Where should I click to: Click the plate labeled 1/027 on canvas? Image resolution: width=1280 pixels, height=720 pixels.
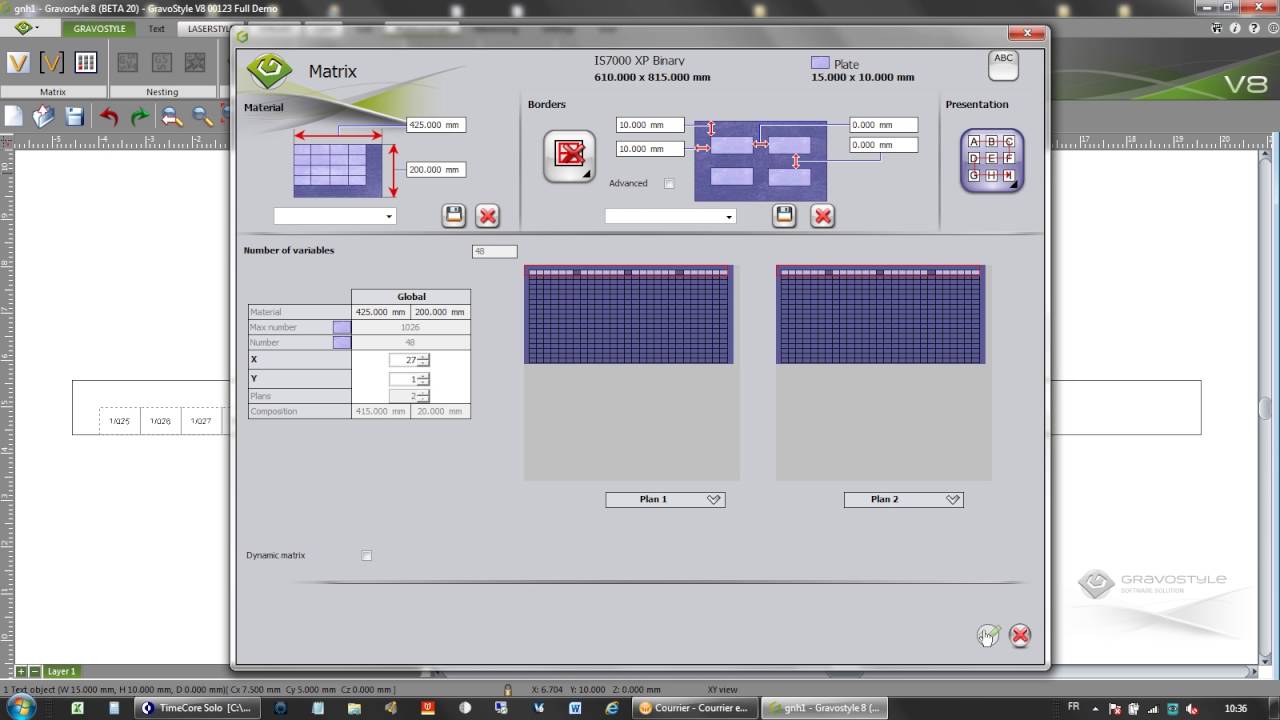(x=202, y=421)
